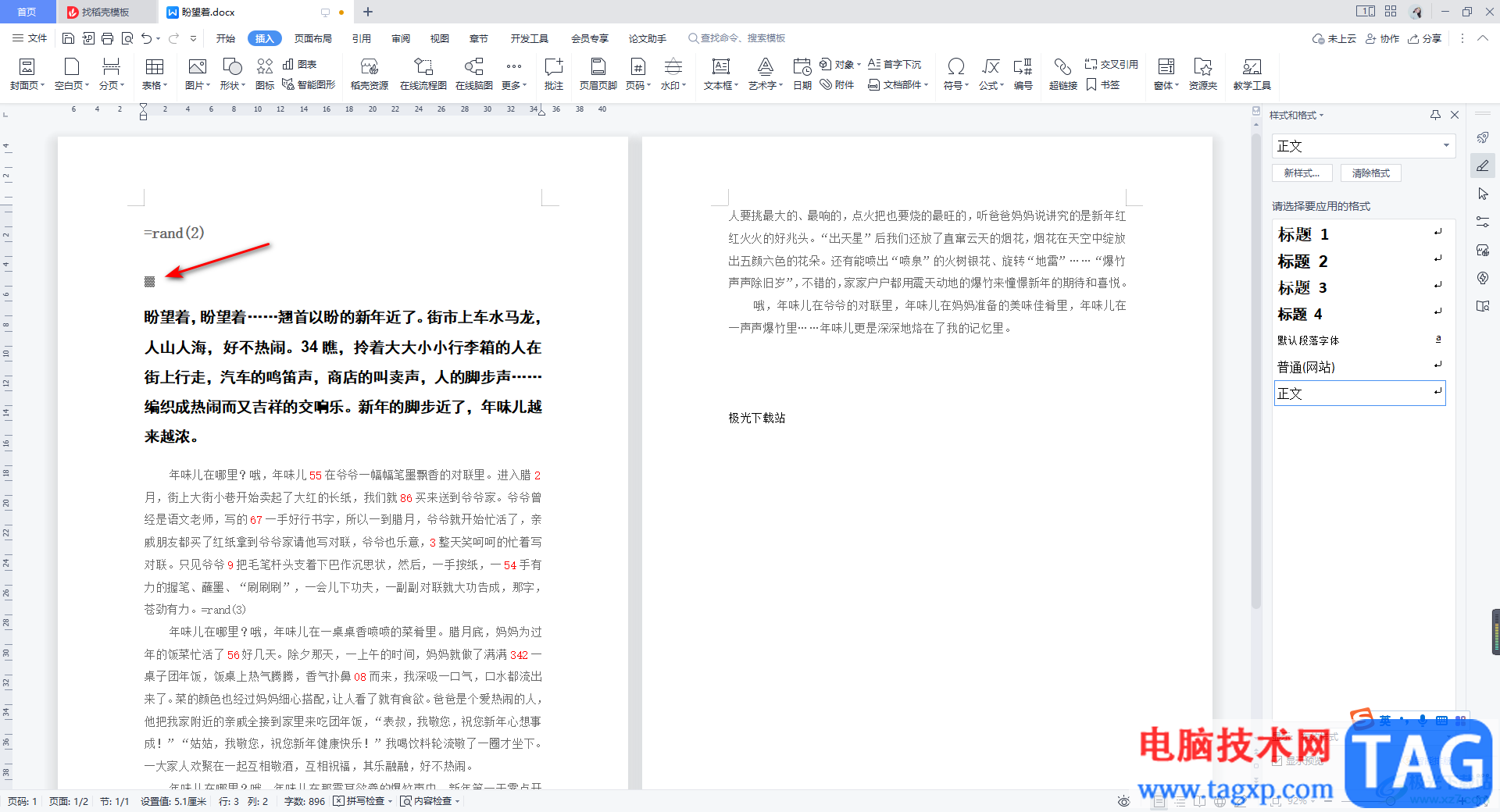Close the styles and formatting panel
This screenshot has height=812, width=1500.
coord(1455,115)
